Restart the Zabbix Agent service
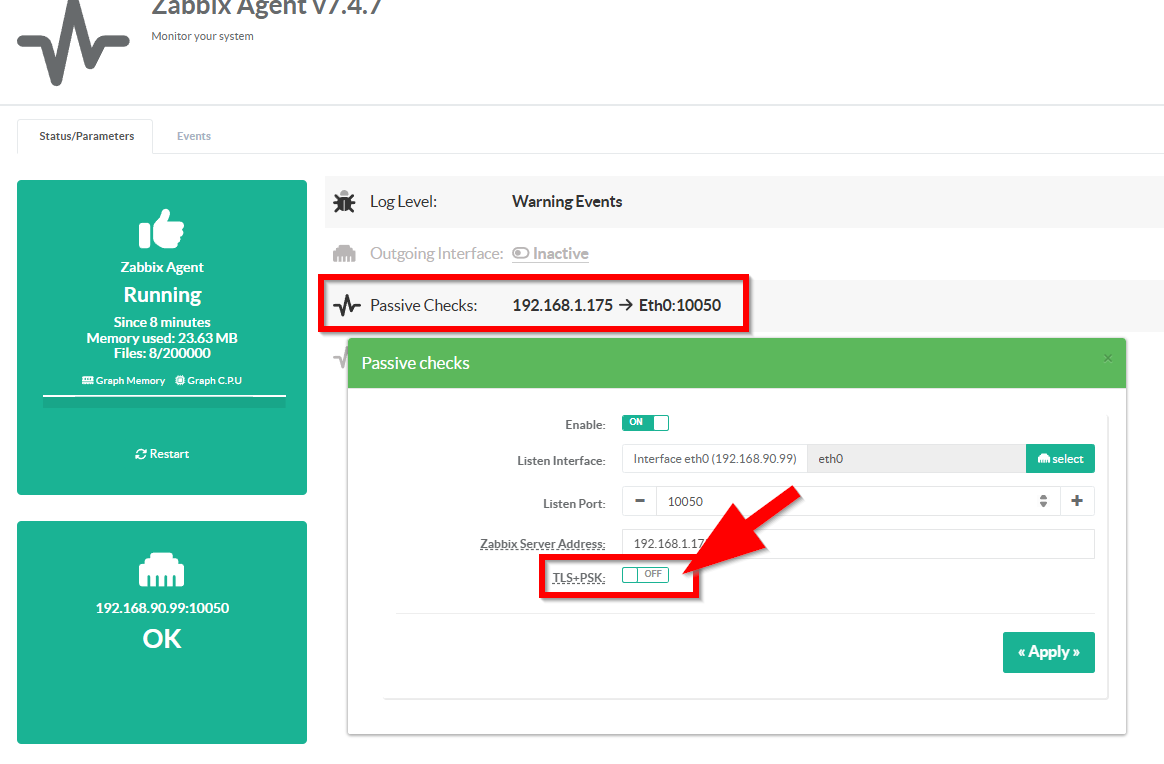 click(162, 454)
